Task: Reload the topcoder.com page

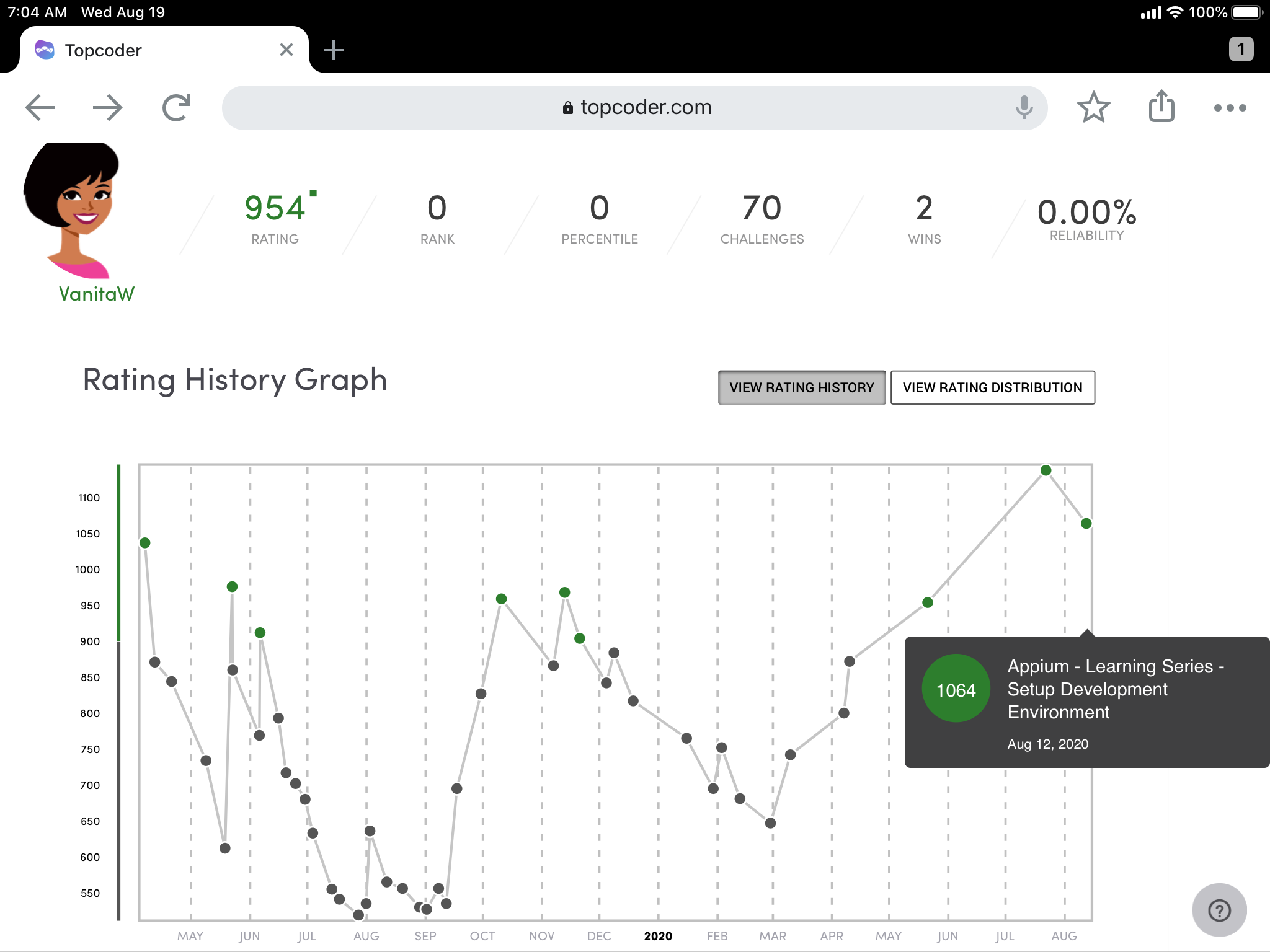Action: [x=176, y=108]
